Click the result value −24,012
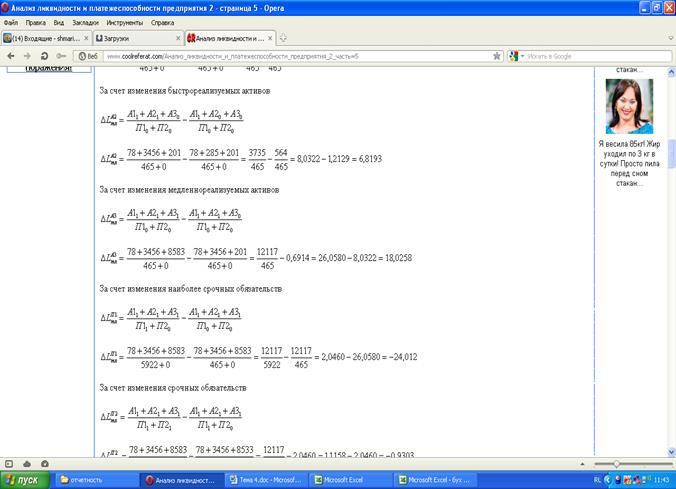The width and height of the screenshot is (676, 489). (x=403, y=357)
